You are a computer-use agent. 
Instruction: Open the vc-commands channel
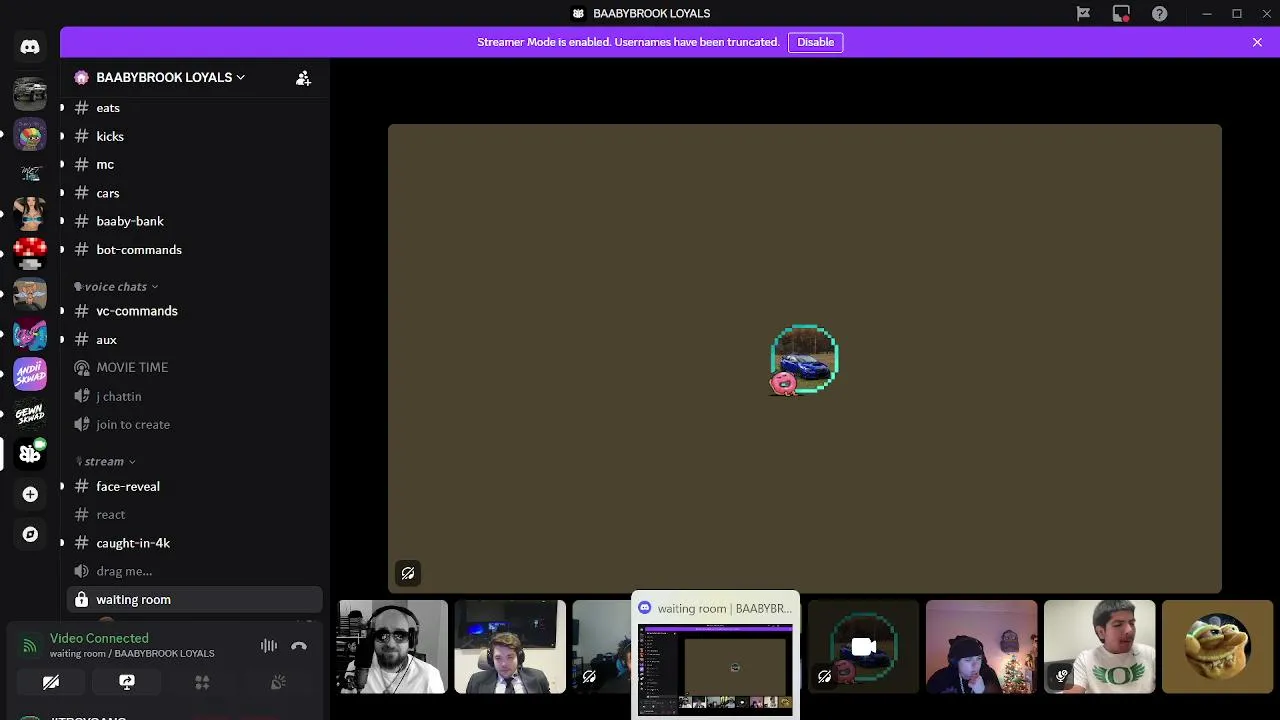(x=195, y=311)
